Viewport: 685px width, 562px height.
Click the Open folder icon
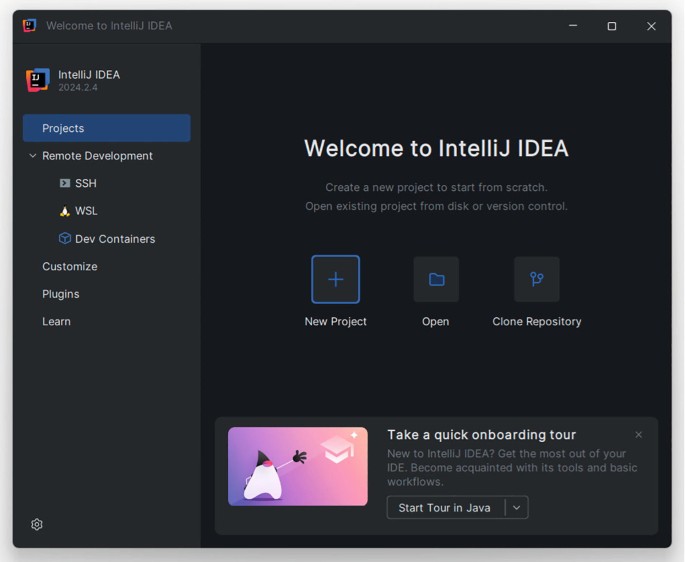[436, 280]
